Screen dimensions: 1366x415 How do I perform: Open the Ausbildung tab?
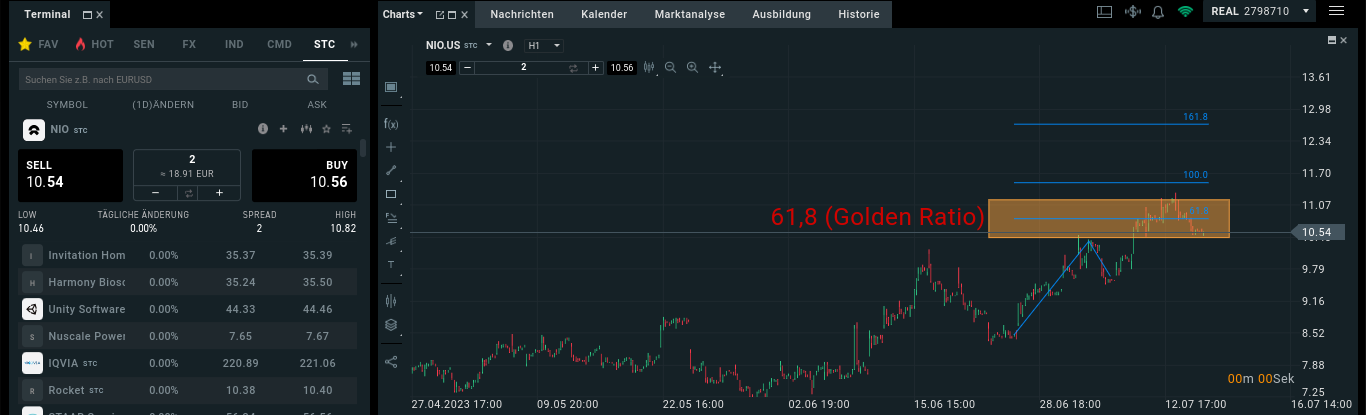tap(782, 14)
